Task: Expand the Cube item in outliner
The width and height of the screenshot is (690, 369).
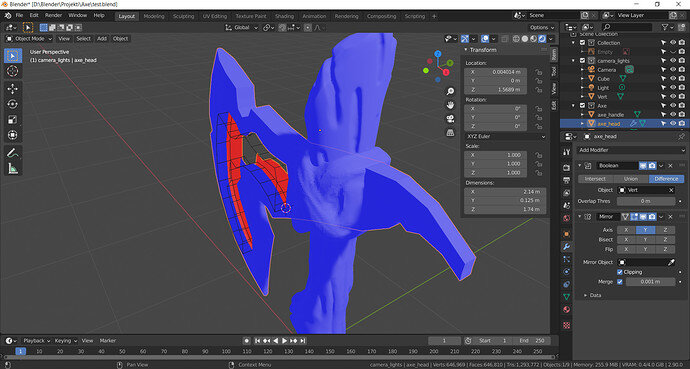Action: point(582,79)
